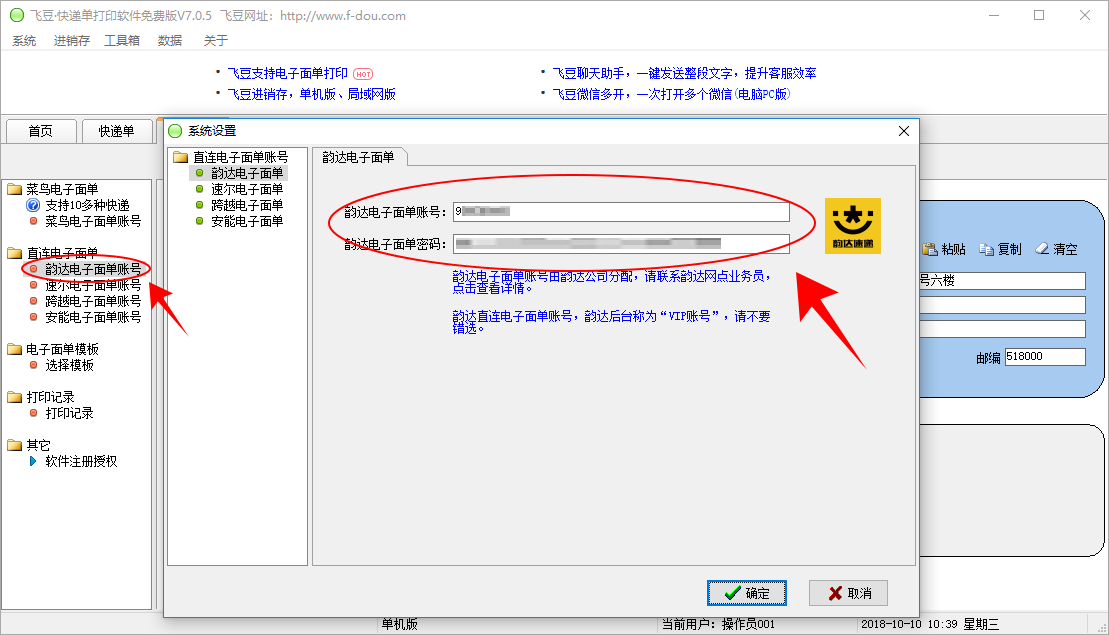Open link 飞豆聊天助手
Image resolution: width=1109 pixels, height=635 pixels.
(684, 74)
